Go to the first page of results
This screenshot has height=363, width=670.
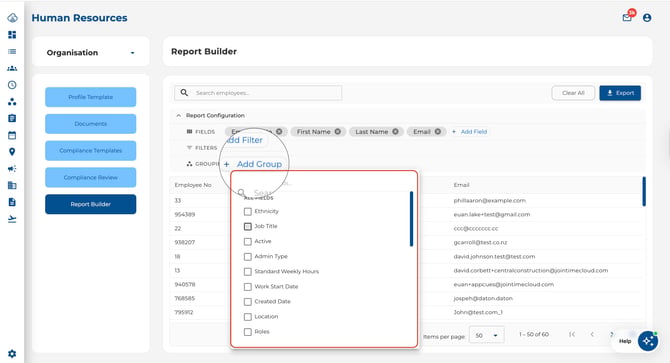pos(572,334)
